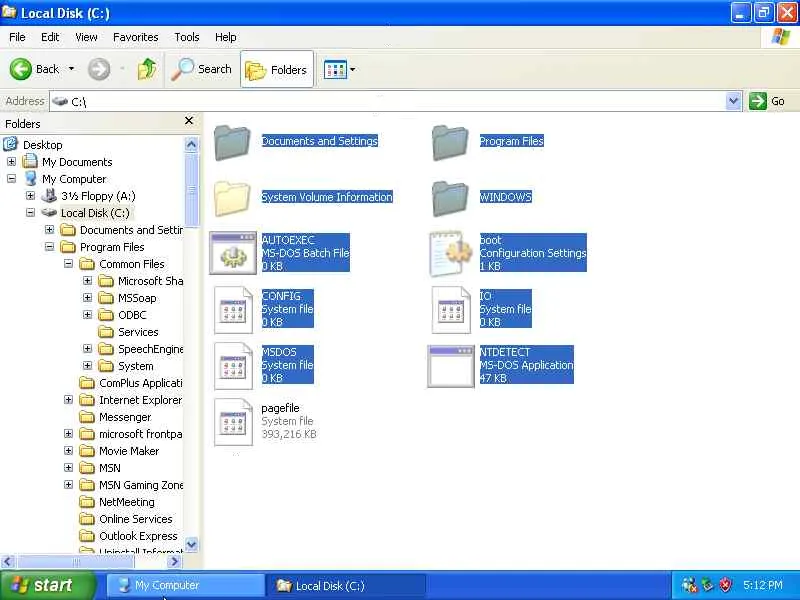This screenshot has height=600, width=800.
Task: Select the CONFIG system file icon
Action: tap(233, 310)
